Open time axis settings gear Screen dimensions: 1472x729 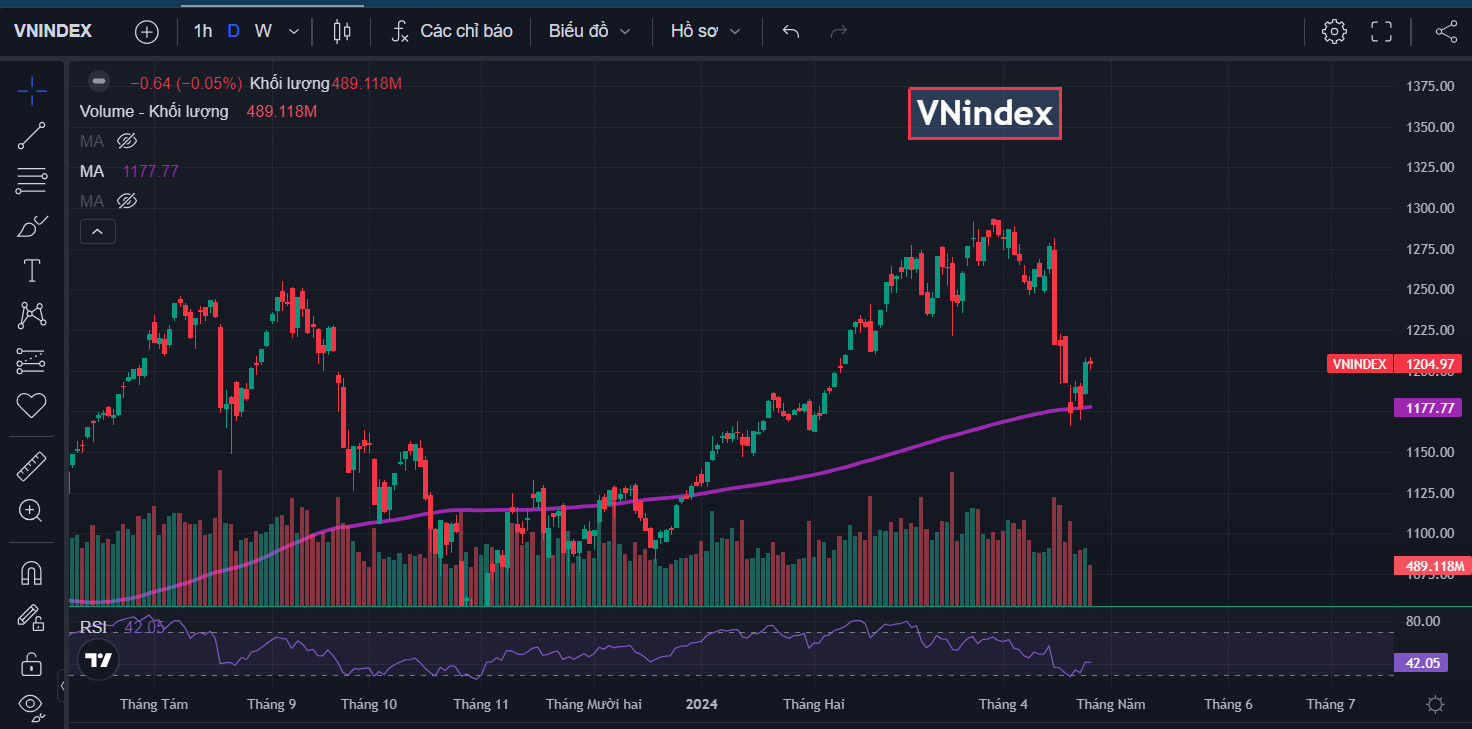point(1435,704)
